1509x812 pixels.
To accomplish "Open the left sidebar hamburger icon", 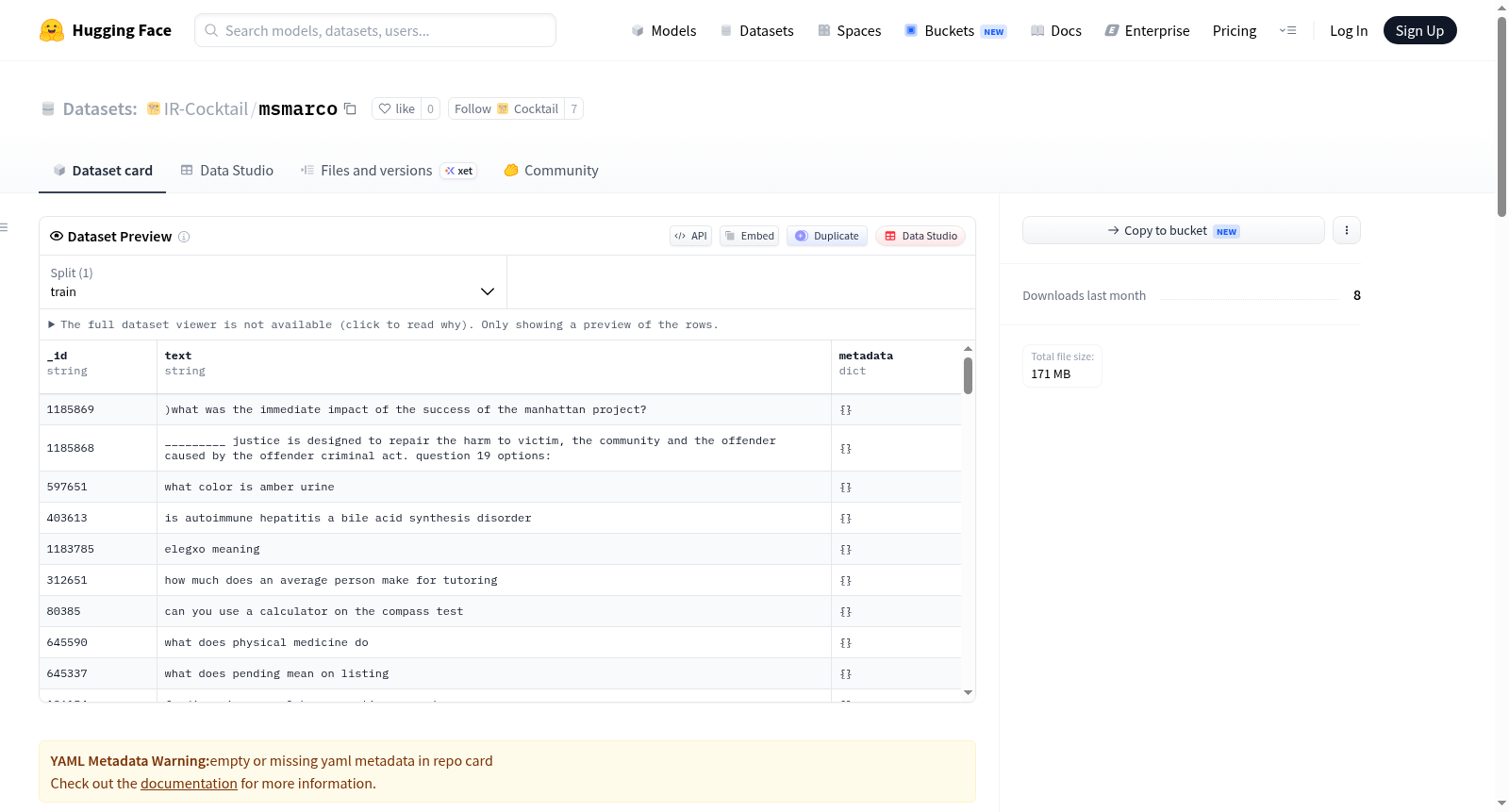I will coord(5,227).
